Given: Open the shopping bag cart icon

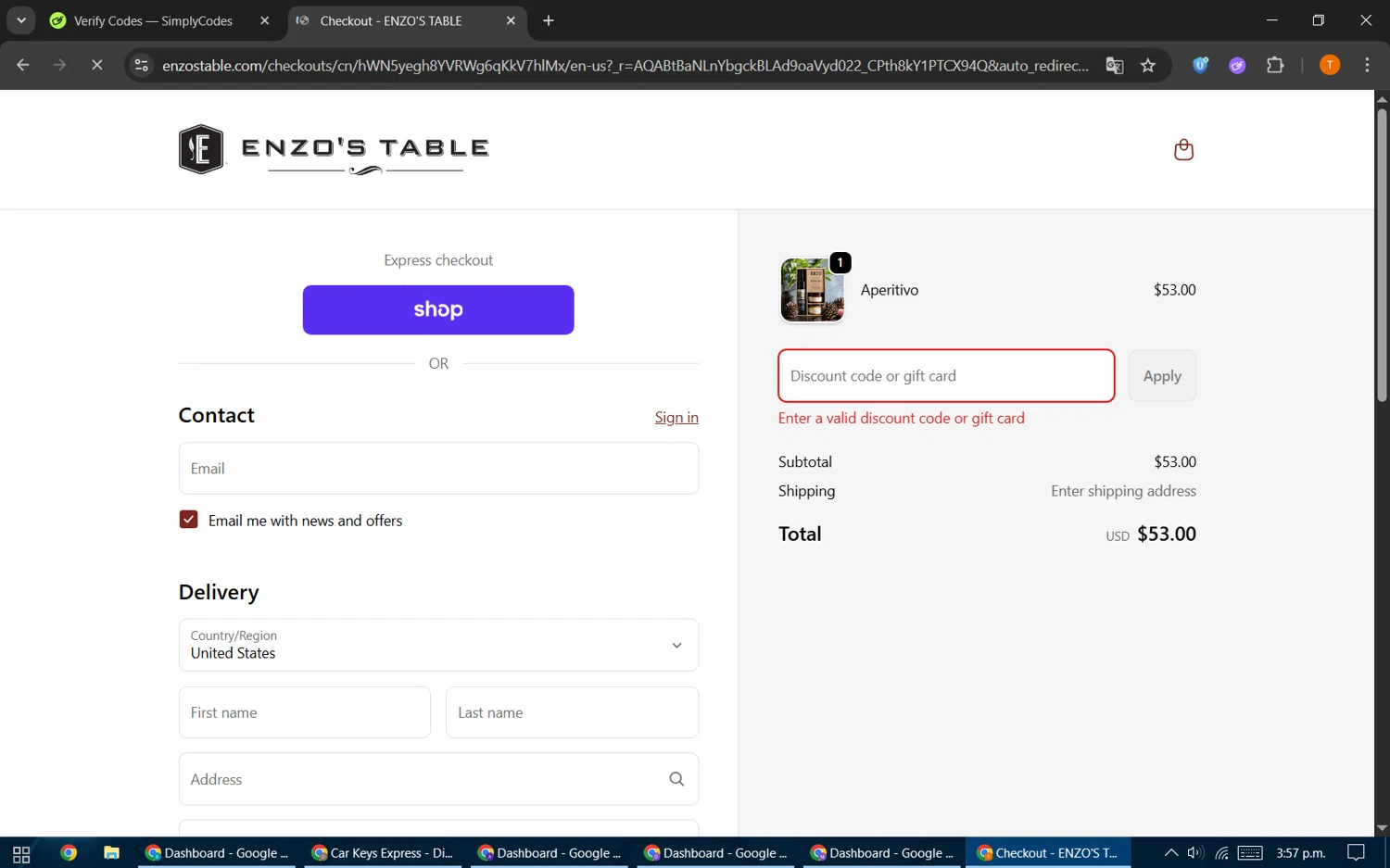Looking at the screenshot, I should (1183, 149).
